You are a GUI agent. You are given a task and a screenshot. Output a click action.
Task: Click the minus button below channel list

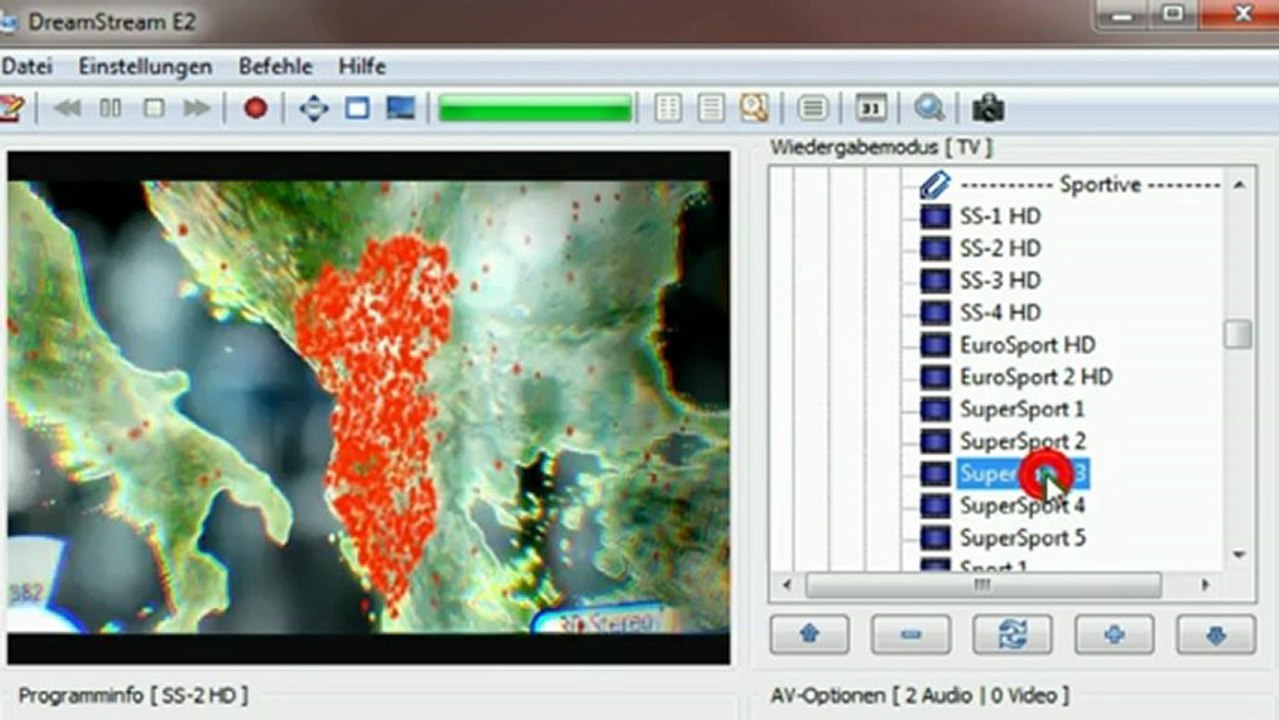click(x=911, y=634)
